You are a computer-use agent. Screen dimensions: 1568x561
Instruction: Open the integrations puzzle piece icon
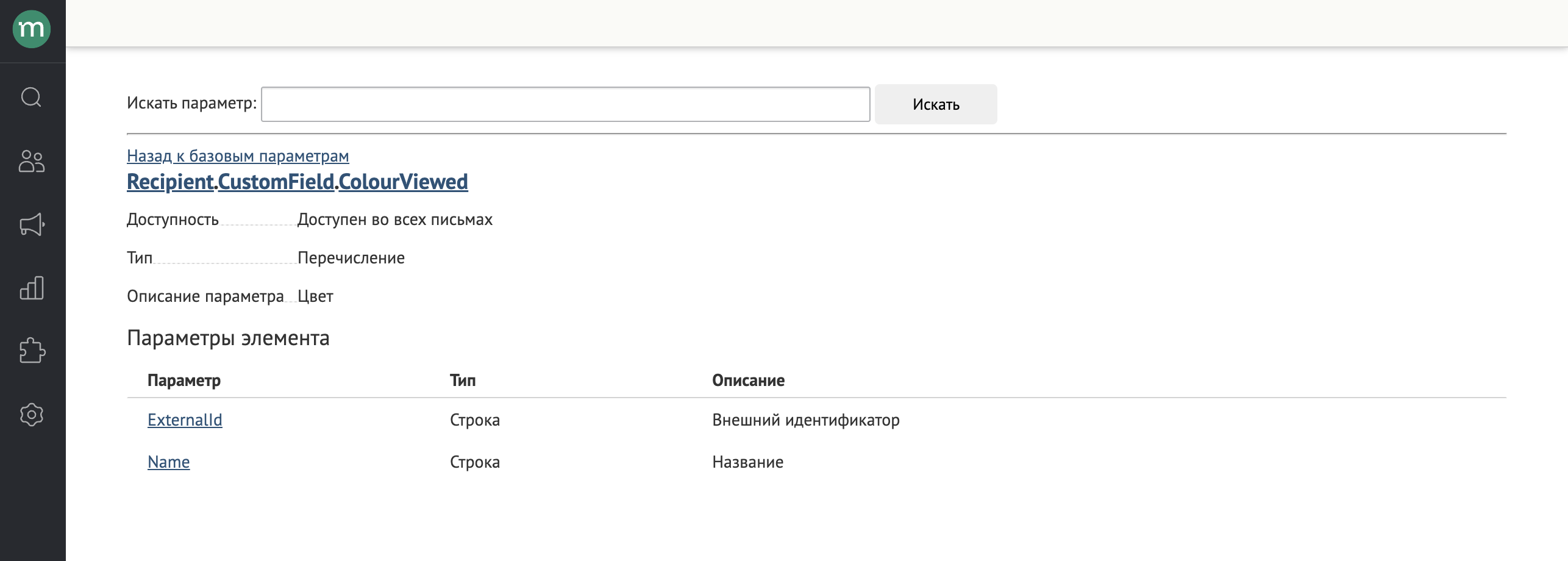point(32,351)
